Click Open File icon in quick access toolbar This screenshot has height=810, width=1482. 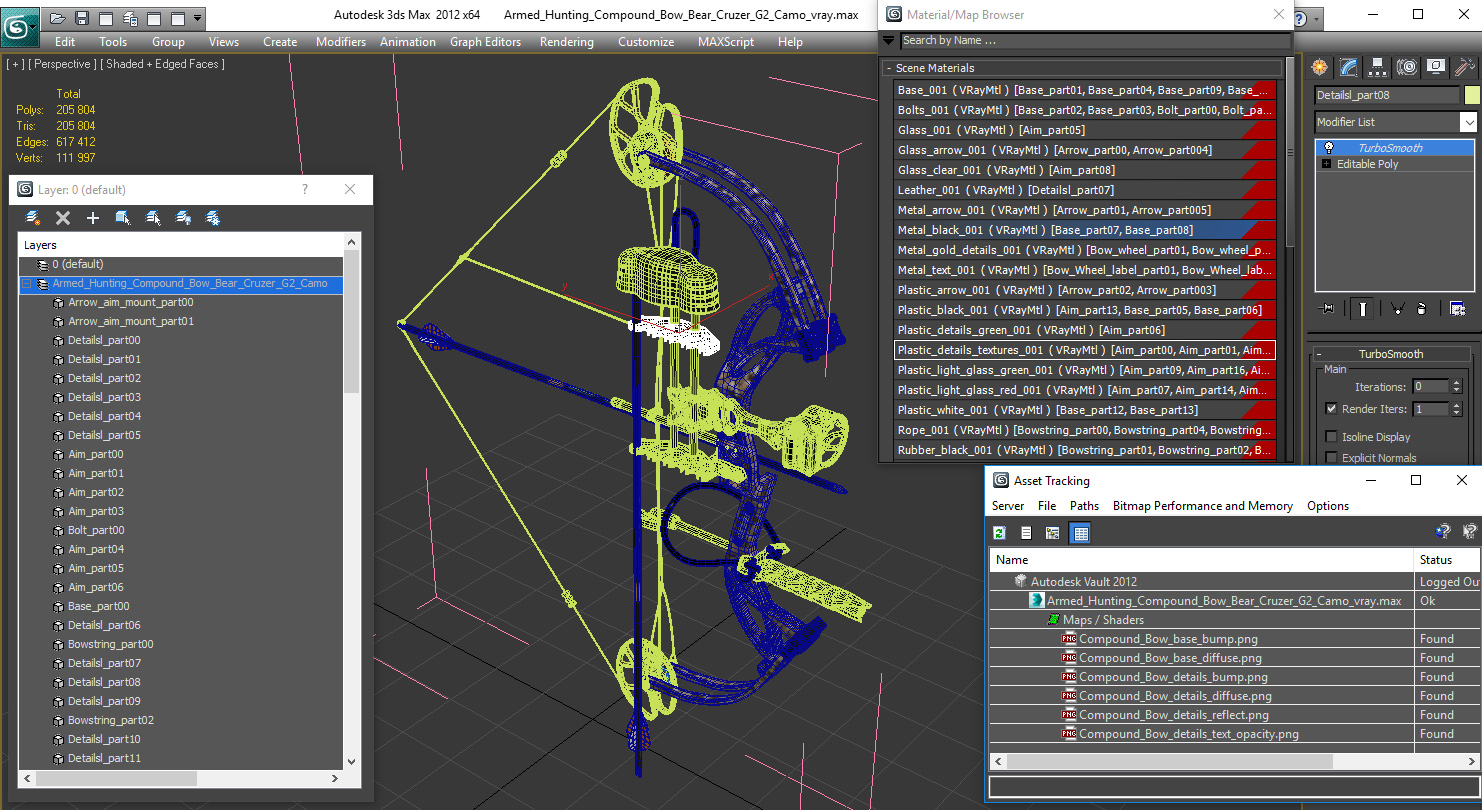coord(58,18)
